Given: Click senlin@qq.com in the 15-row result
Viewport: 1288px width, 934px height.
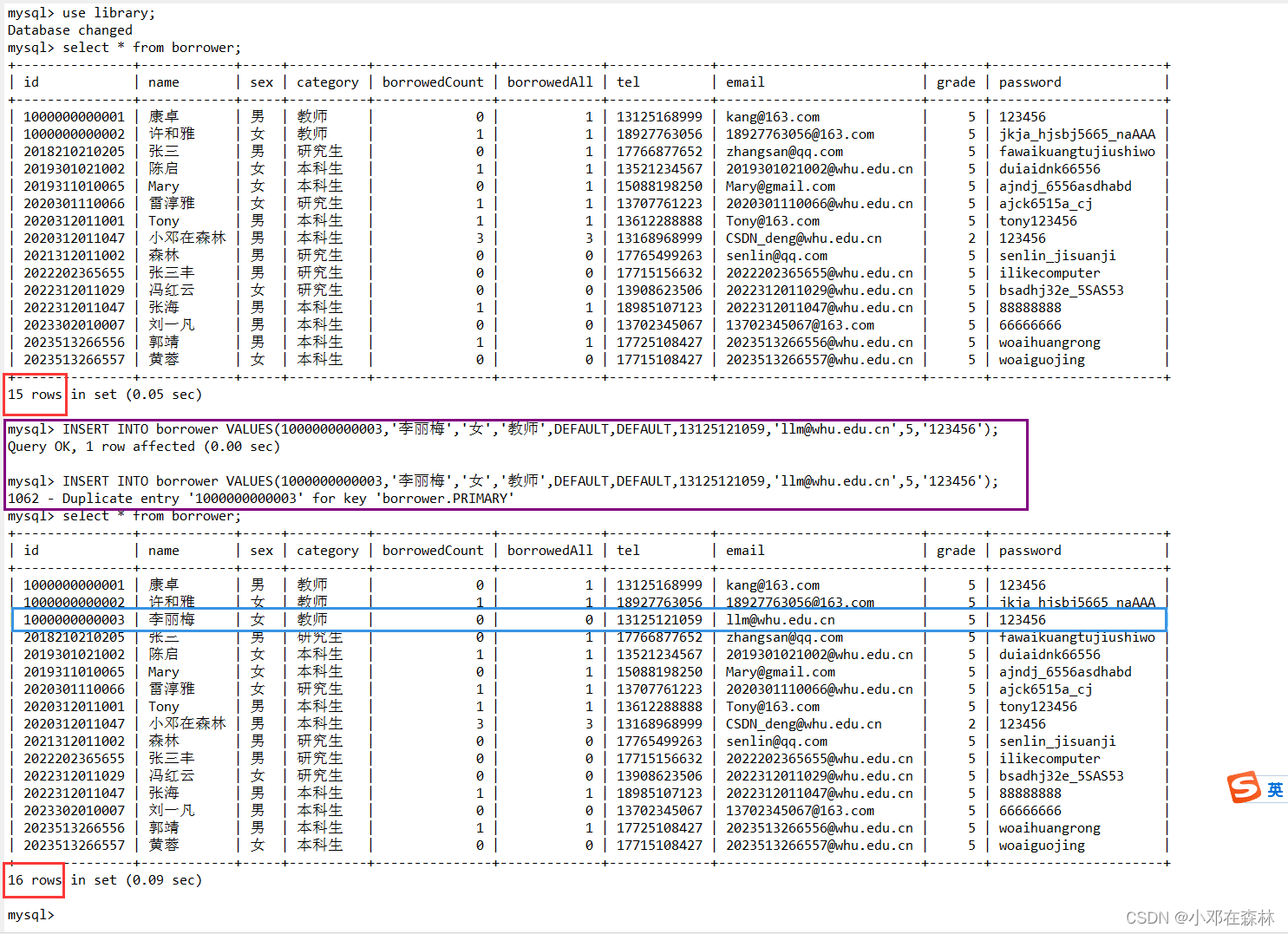Looking at the screenshot, I should 777,256.
